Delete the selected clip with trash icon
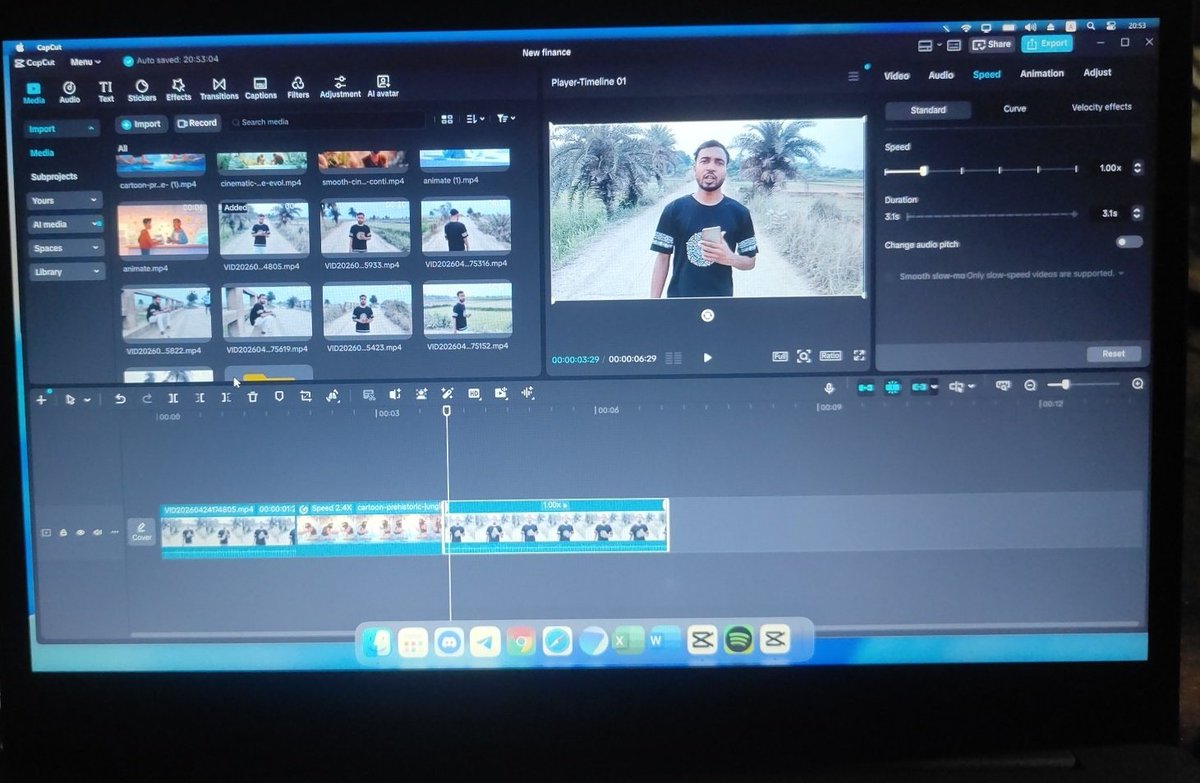1200x783 pixels. point(253,397)
